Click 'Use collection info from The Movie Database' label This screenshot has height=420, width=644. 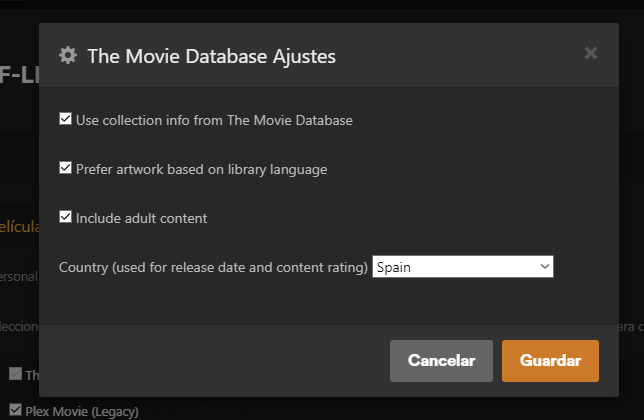(x=214, y=120)
